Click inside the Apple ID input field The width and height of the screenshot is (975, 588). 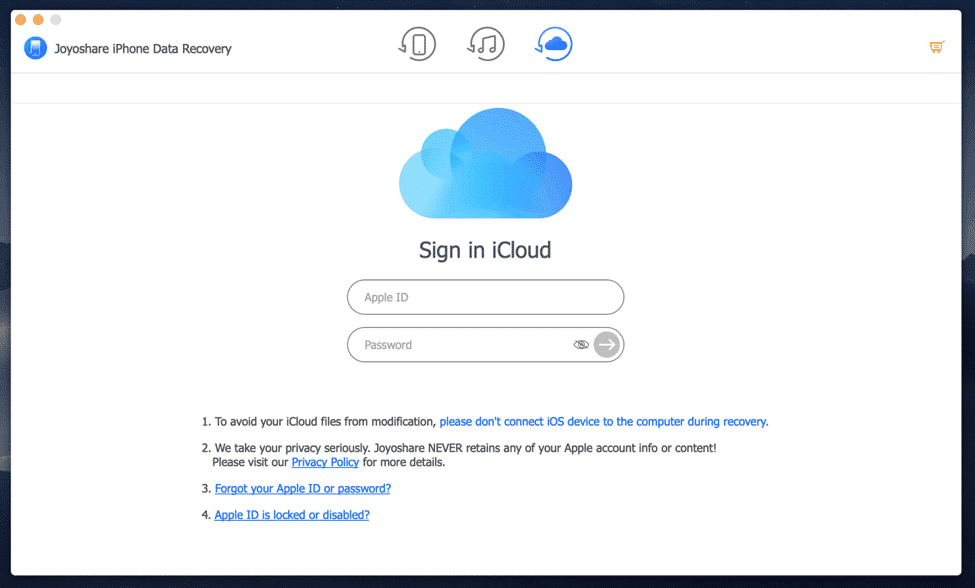click(470, 297)
